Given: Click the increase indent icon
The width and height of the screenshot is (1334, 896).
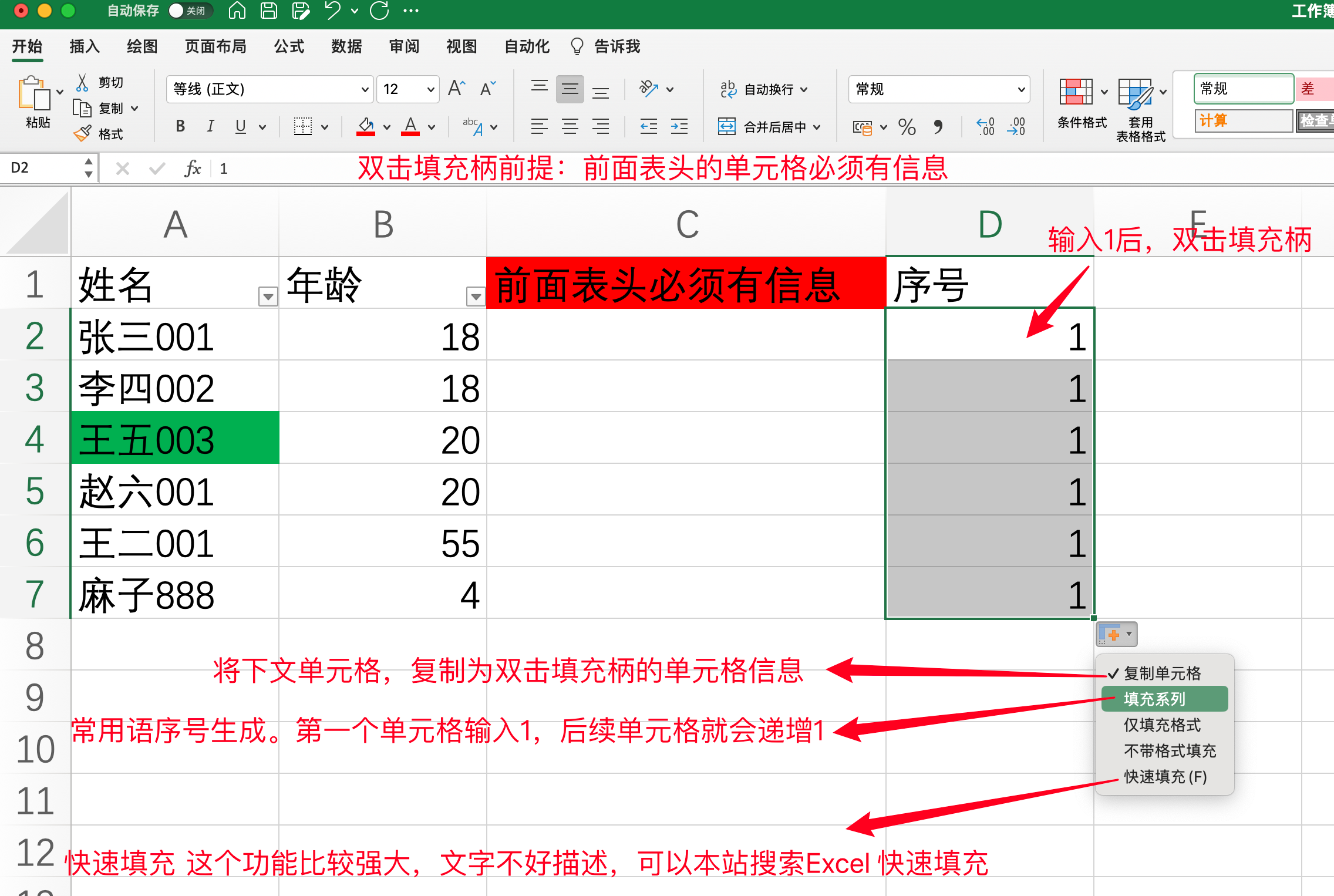Looking at the screenshot, I should [679, 126].
